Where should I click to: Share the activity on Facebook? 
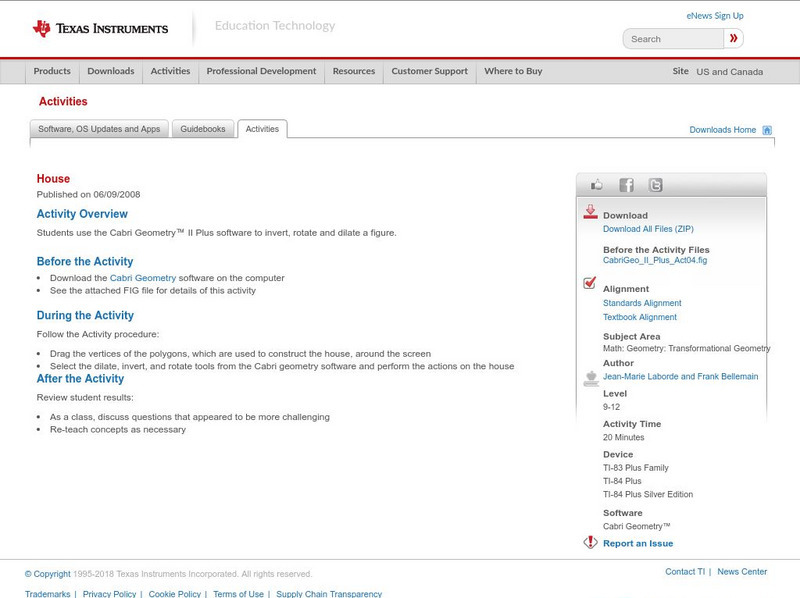click(x=626, y=184)
